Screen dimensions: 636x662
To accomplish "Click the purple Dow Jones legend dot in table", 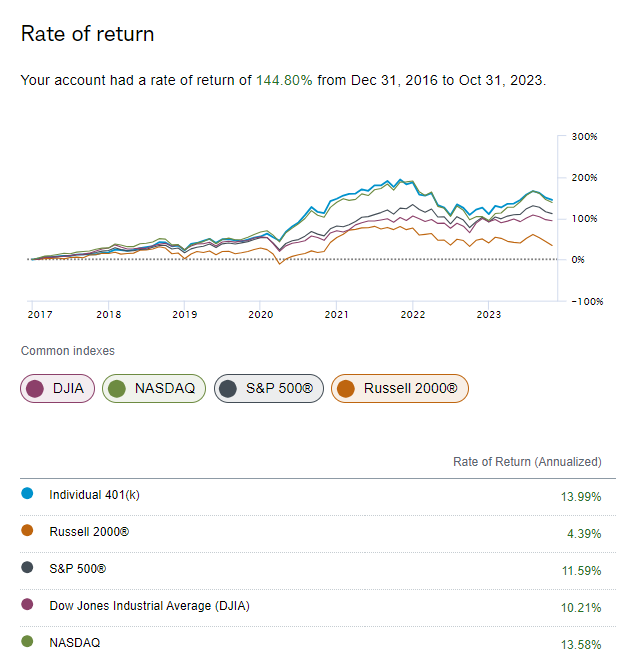I will pyautogui.click(x=26, y=605).
